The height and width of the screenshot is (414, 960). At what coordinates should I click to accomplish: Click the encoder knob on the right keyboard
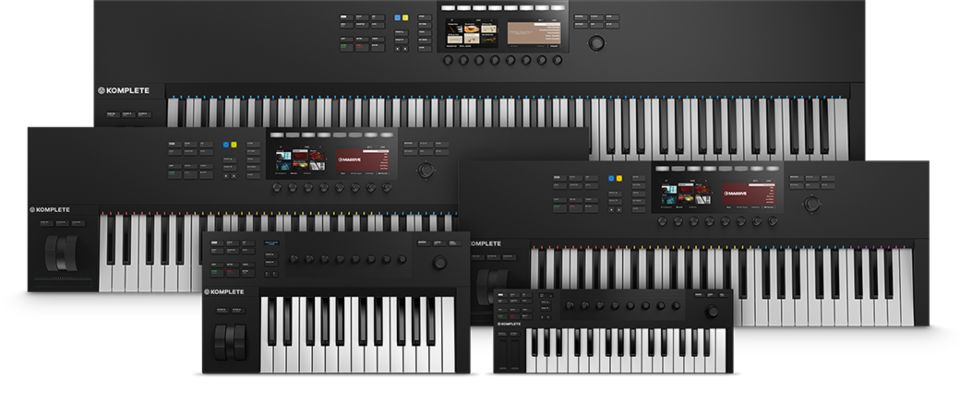(x=812, y=203)
